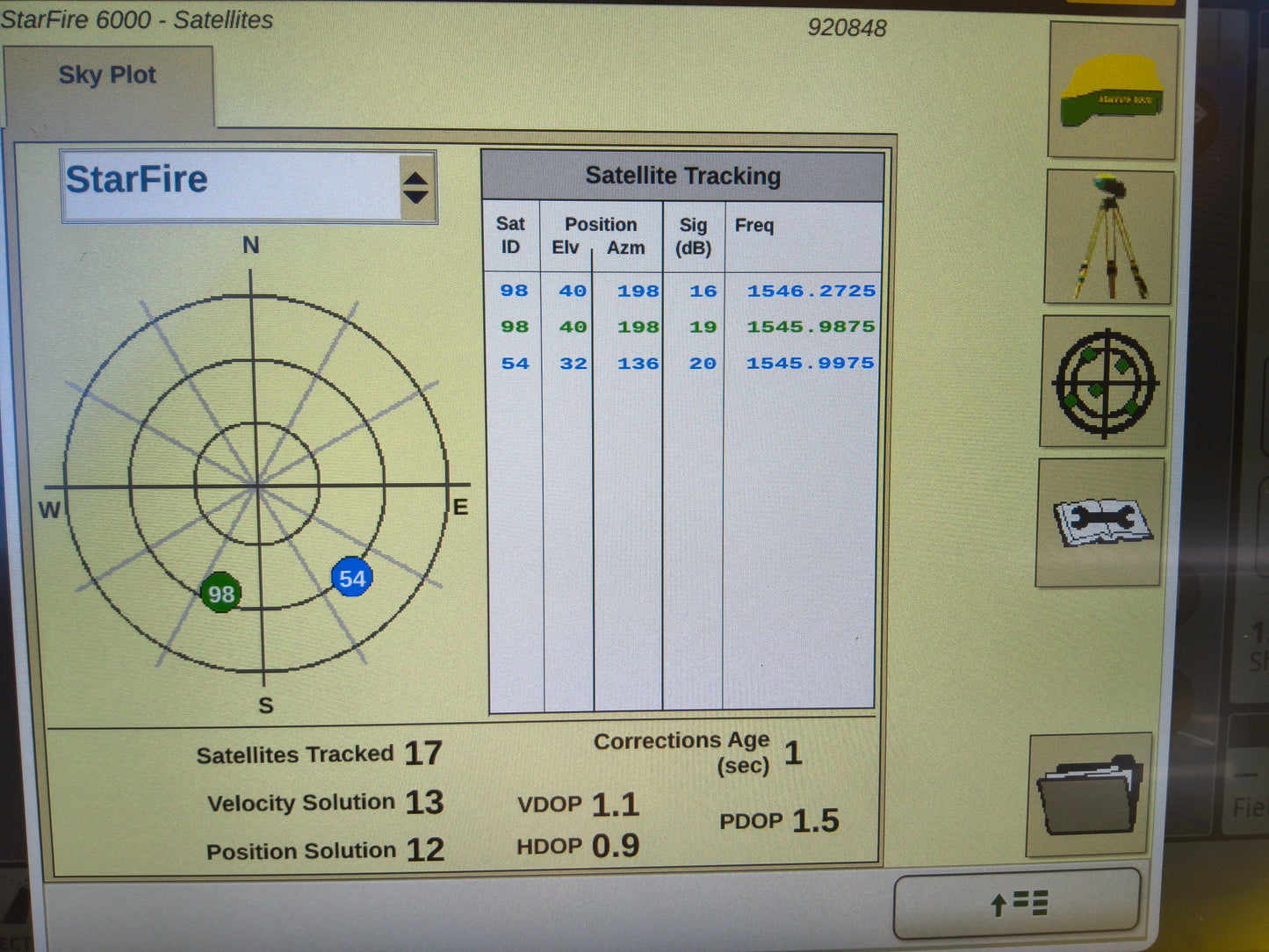Click the Satellite Tracking header
1269x952 pixels.
683,176
